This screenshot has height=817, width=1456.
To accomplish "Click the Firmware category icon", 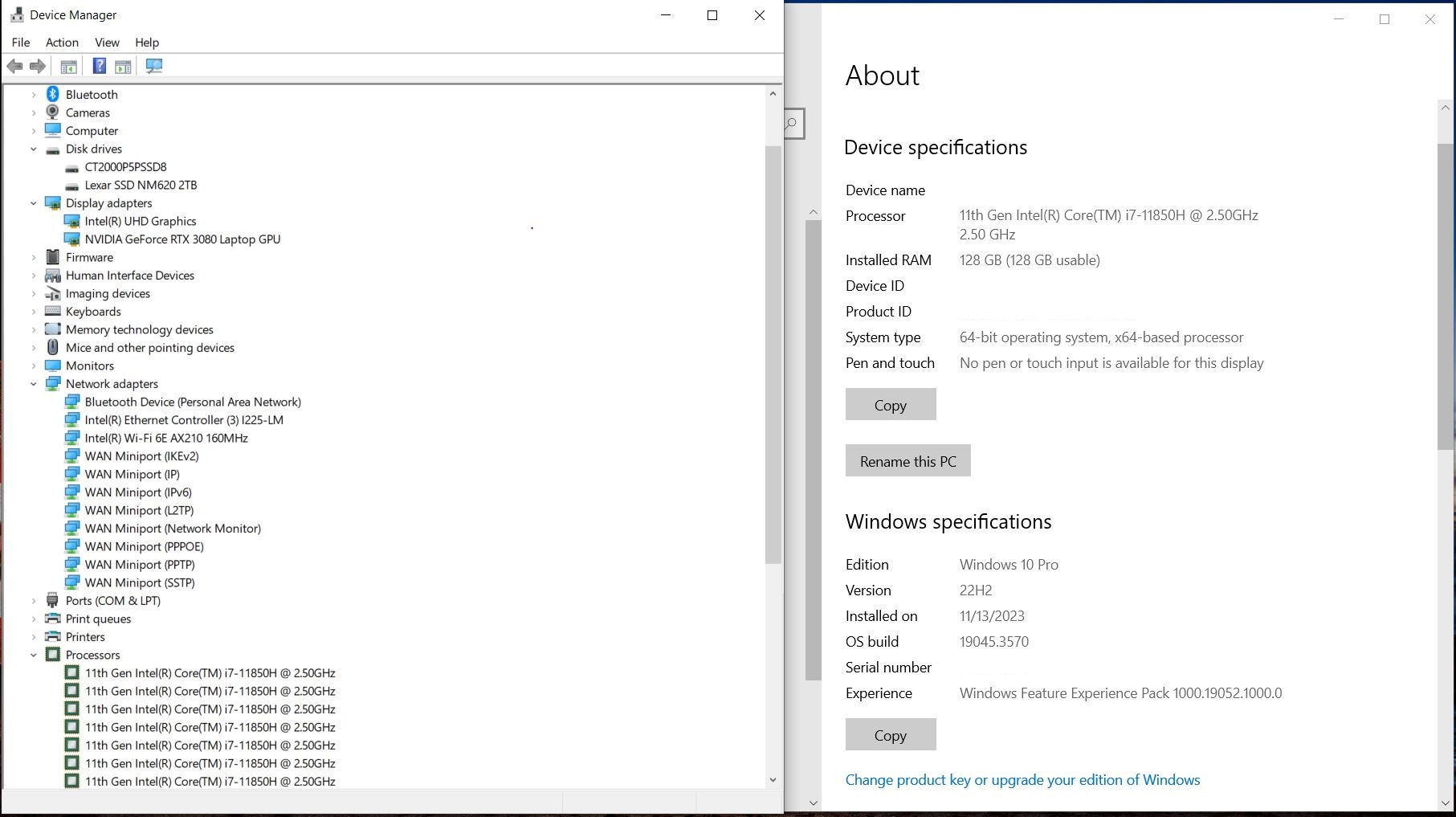I will pos(53,257).
